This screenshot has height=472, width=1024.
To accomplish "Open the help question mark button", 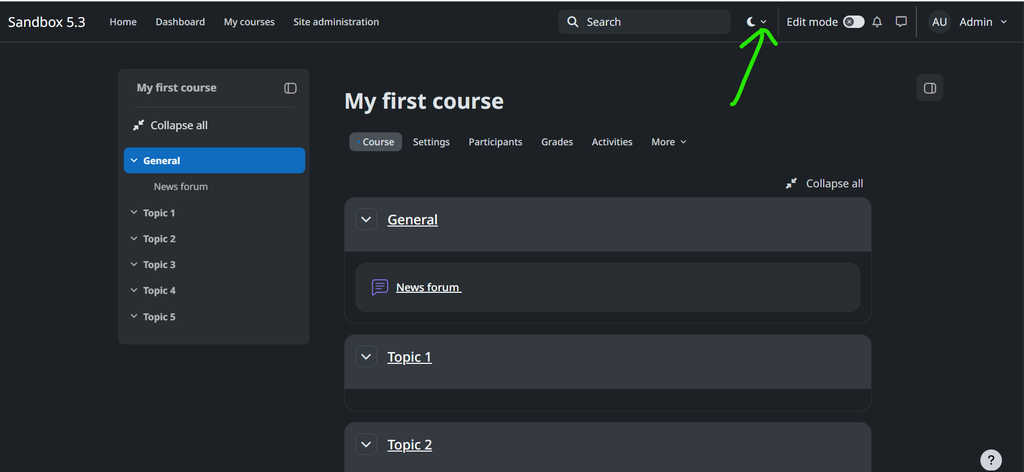I will tap(991, 459).
